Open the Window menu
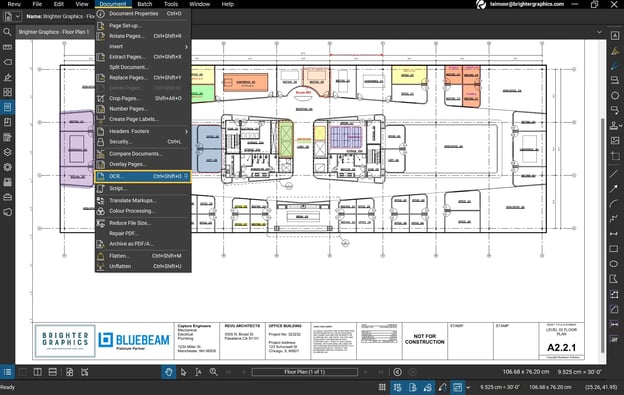The width and height of the screenshot is (624, 395). point(199,4)
